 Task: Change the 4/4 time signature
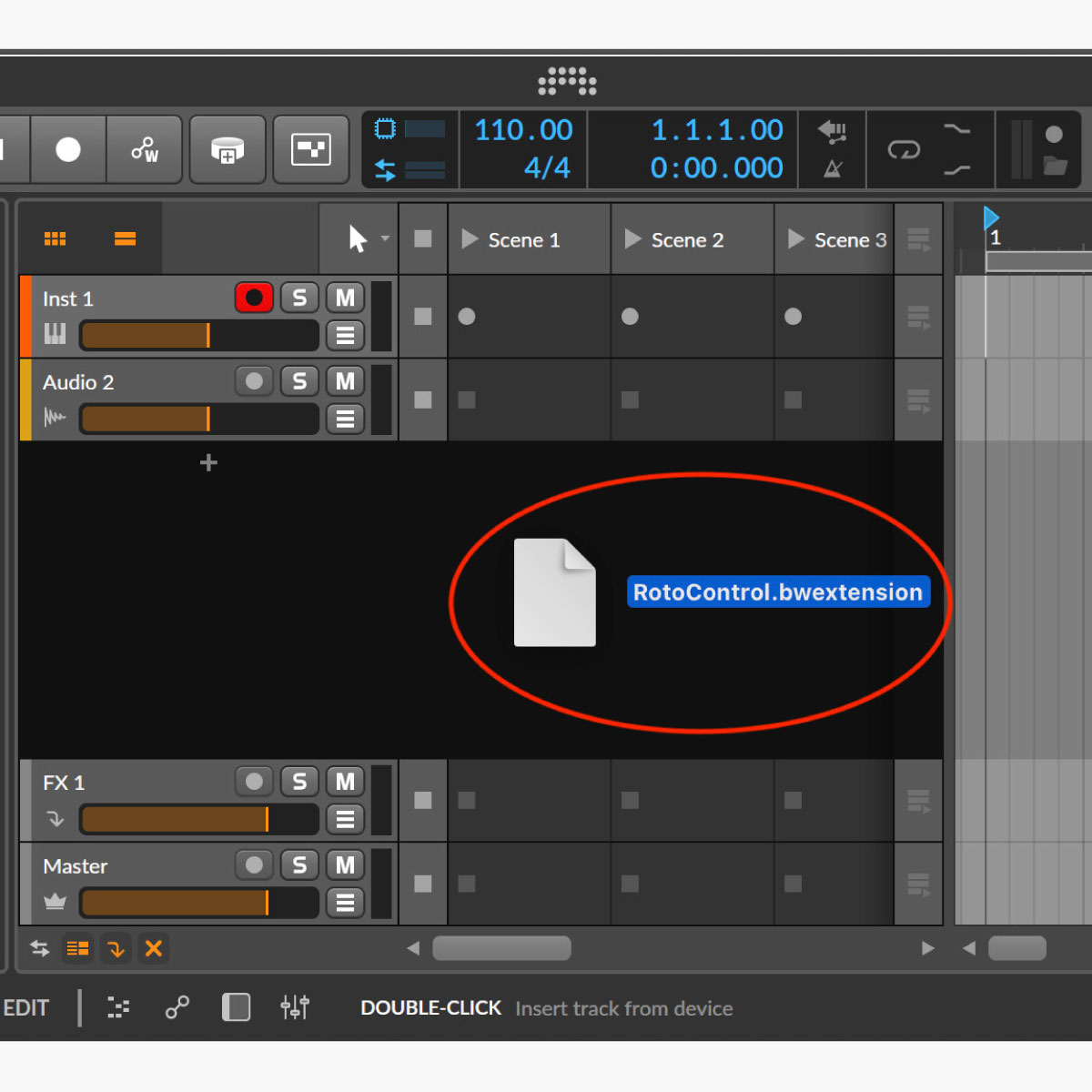(547, 168)
